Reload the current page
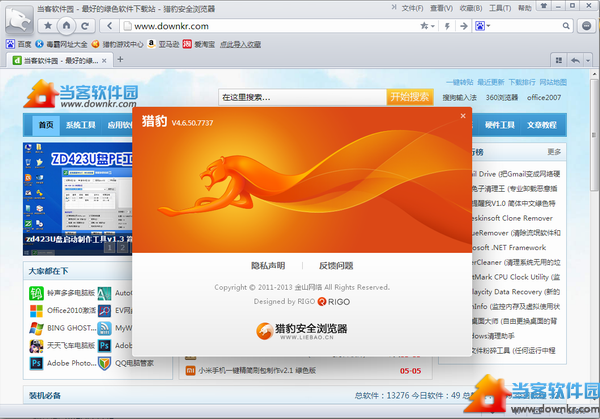The height and width of the screenshot is (419, 600). click(x=85, y=26)
